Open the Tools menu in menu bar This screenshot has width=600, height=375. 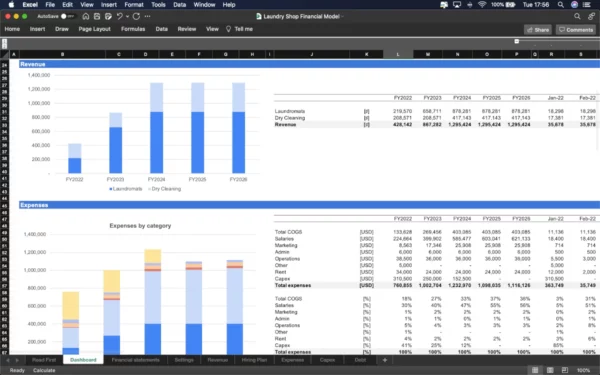[158, 5]
